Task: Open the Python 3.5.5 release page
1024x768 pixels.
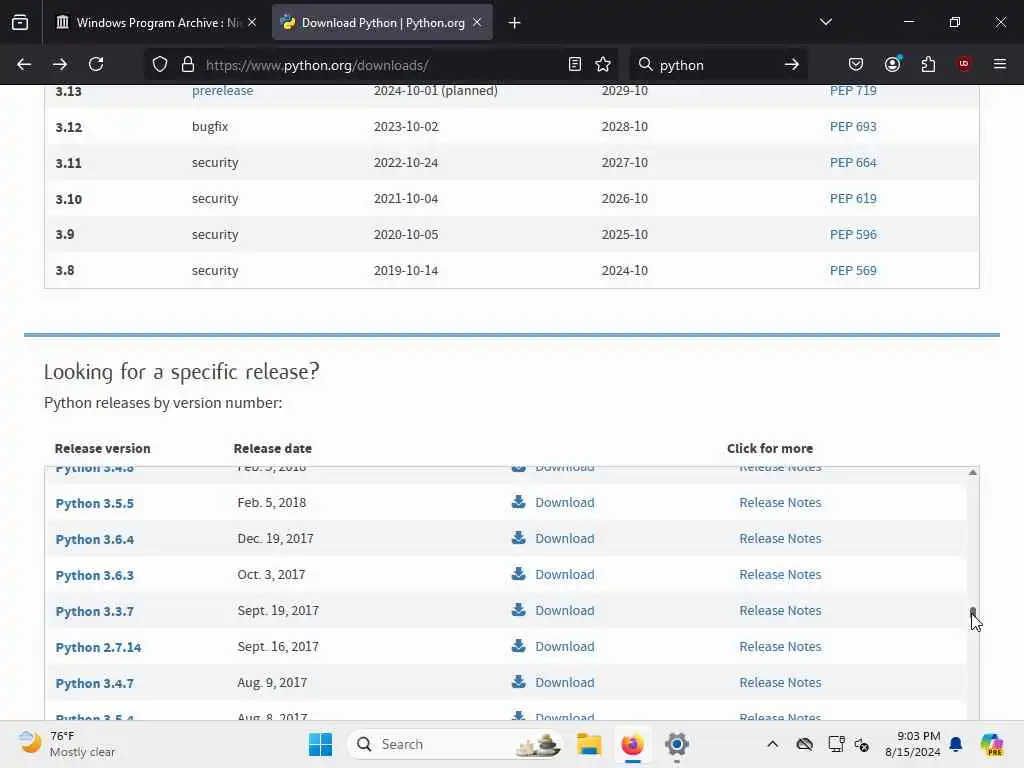Action: pos(95,504)
